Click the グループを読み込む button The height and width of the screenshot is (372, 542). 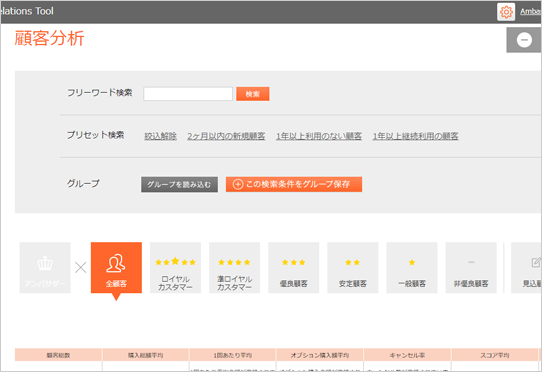coord(179,185)
